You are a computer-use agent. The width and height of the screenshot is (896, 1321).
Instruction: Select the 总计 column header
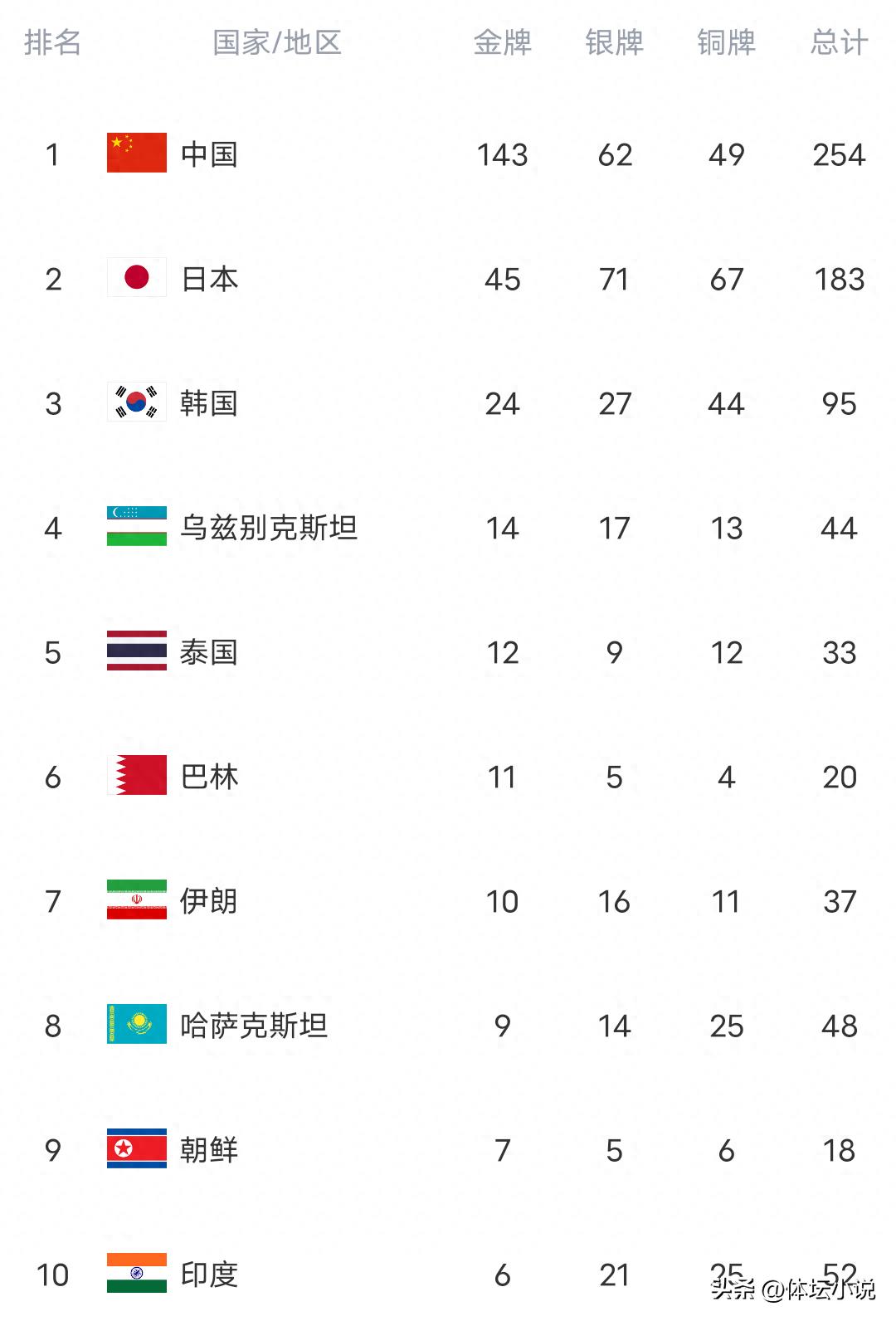point(840,42)
